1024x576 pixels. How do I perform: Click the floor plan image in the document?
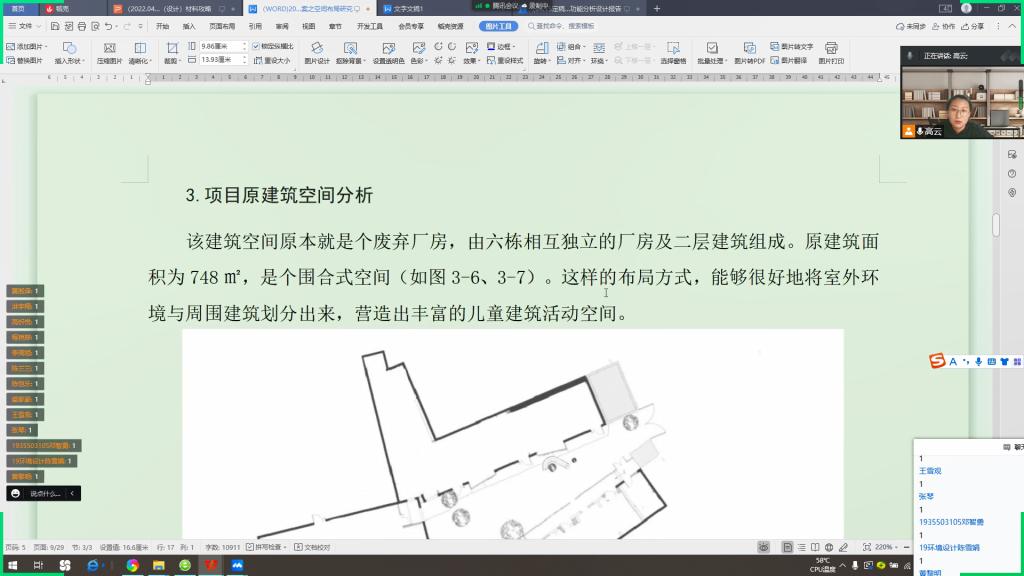pos(513,434)
